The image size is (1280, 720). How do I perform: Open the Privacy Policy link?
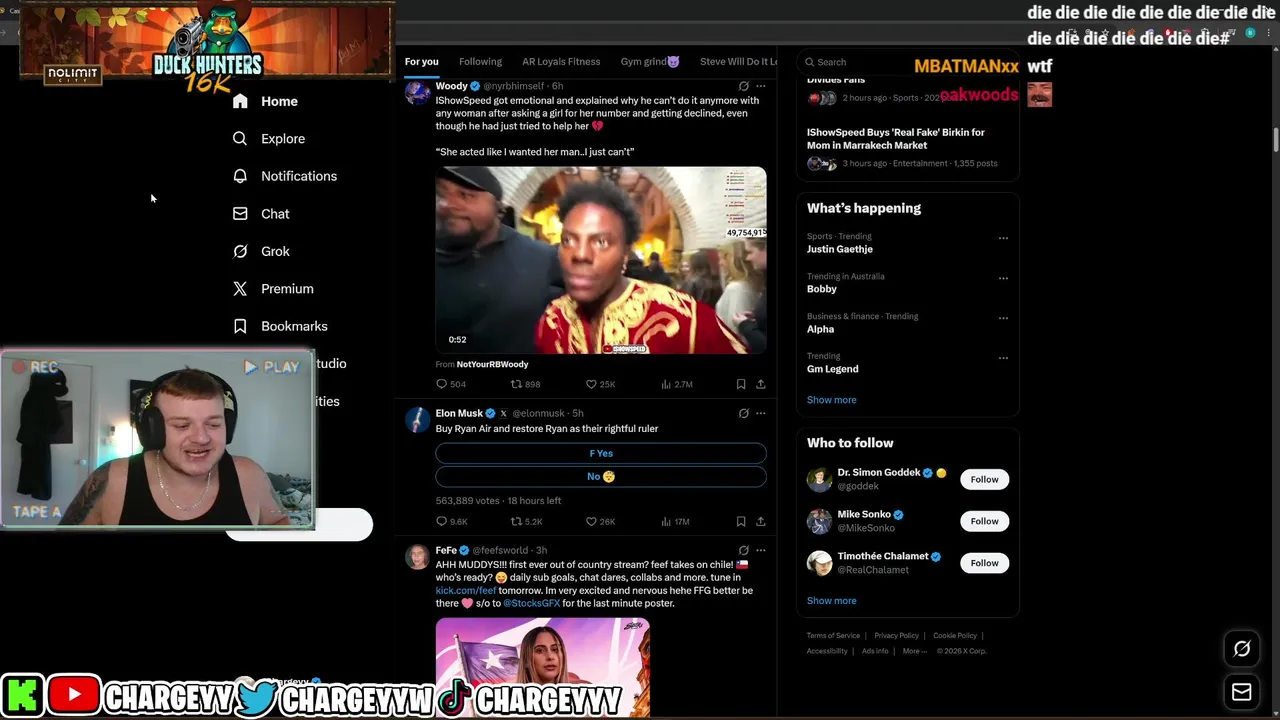coord(896,636)
